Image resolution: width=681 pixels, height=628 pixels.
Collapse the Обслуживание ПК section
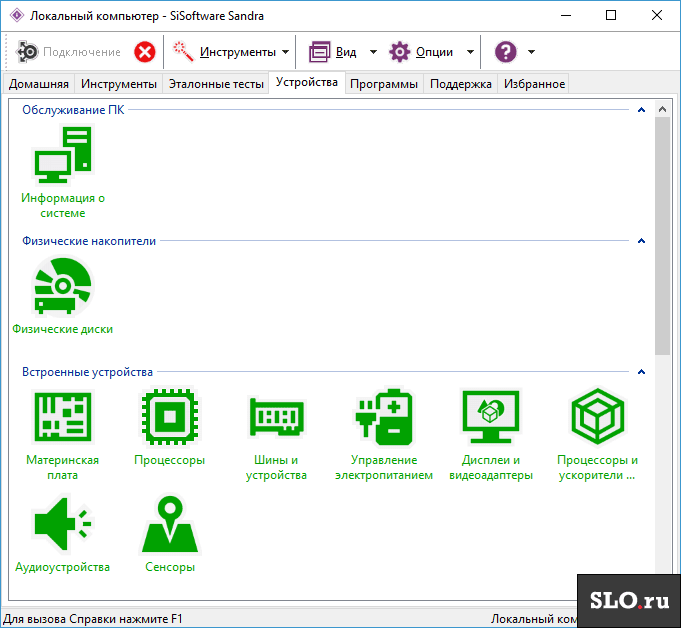coord(641,110)
